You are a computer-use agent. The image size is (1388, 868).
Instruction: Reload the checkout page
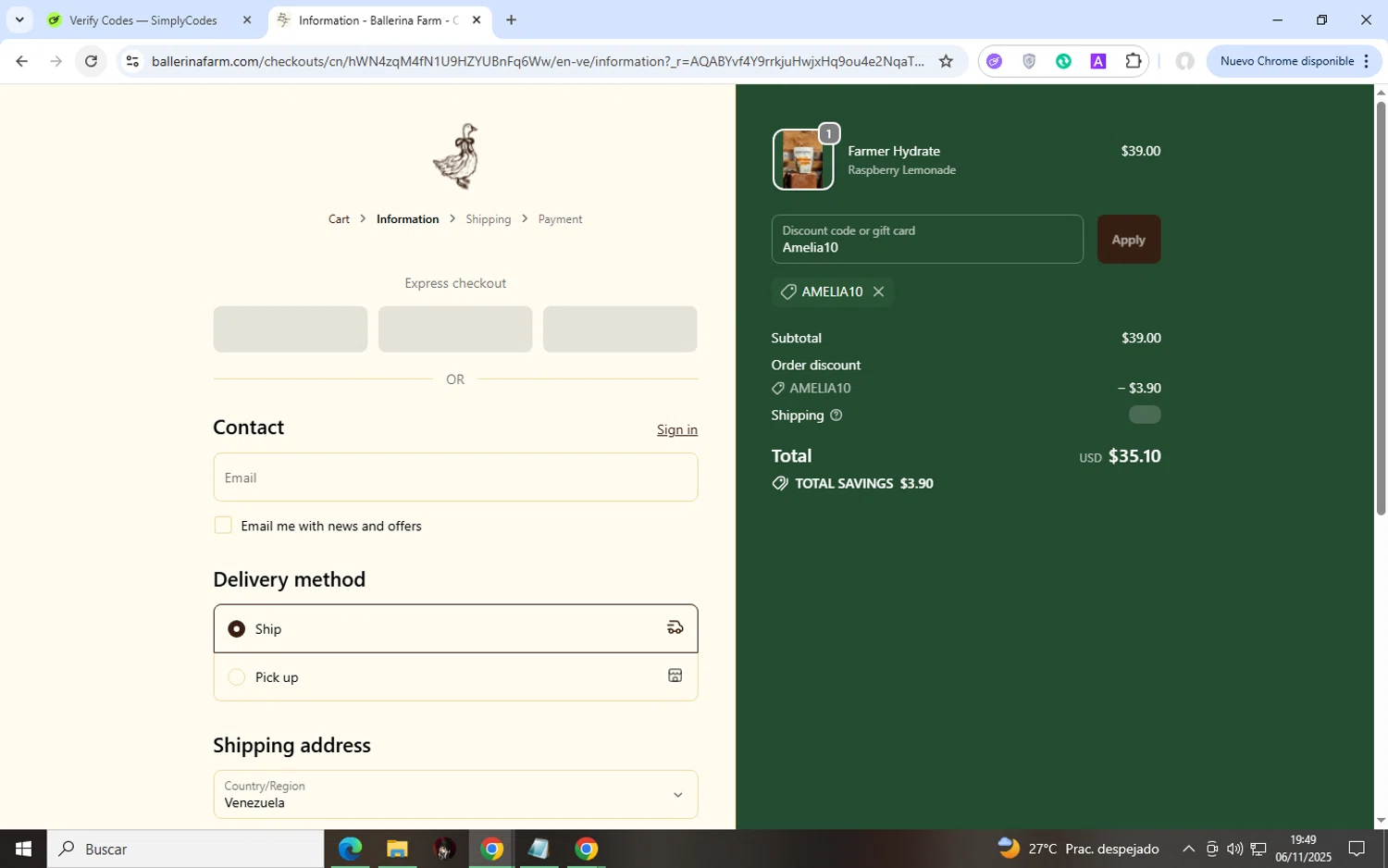pos(91,61)
